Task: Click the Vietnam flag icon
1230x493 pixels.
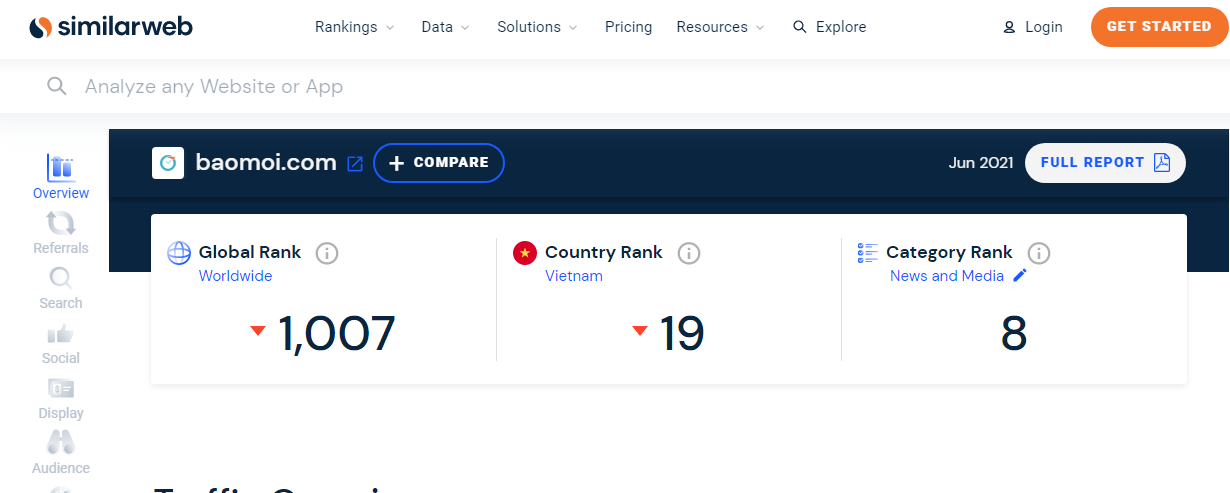Action: coord(525,253)
